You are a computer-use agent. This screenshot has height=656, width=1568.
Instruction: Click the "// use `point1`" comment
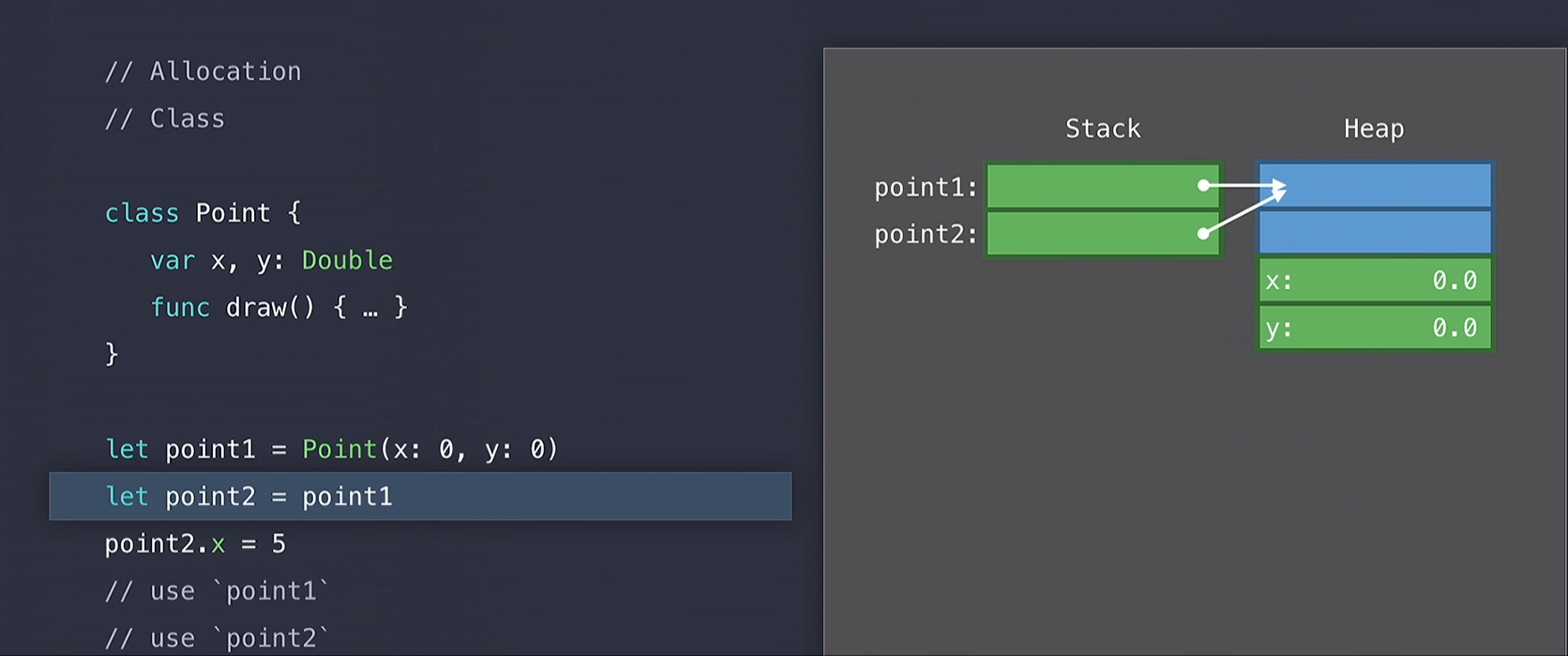(x=218, y=591)
